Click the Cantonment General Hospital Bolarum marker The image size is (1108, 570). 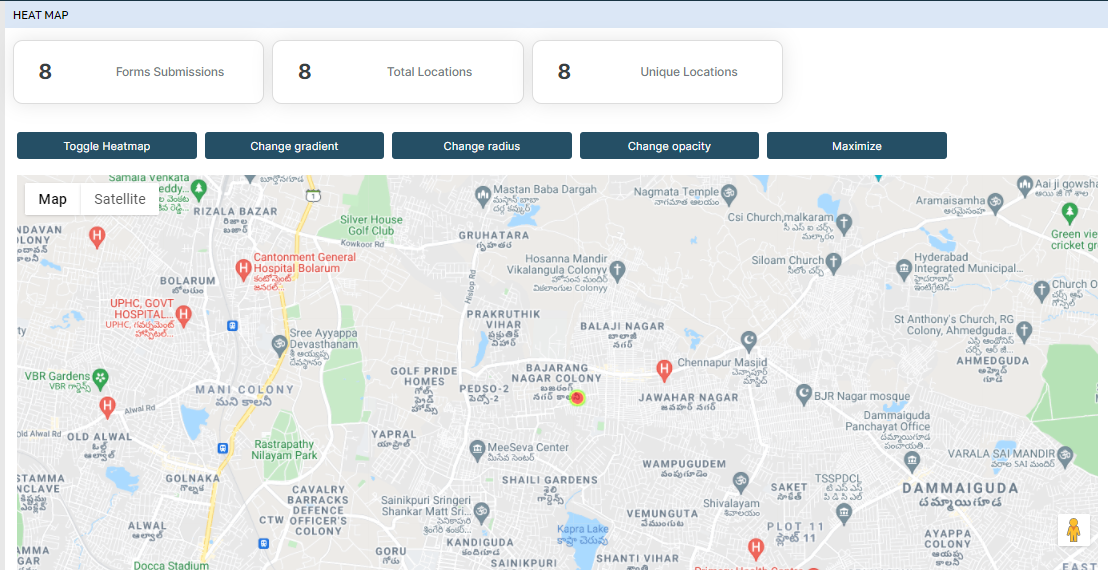coord(241,268)
